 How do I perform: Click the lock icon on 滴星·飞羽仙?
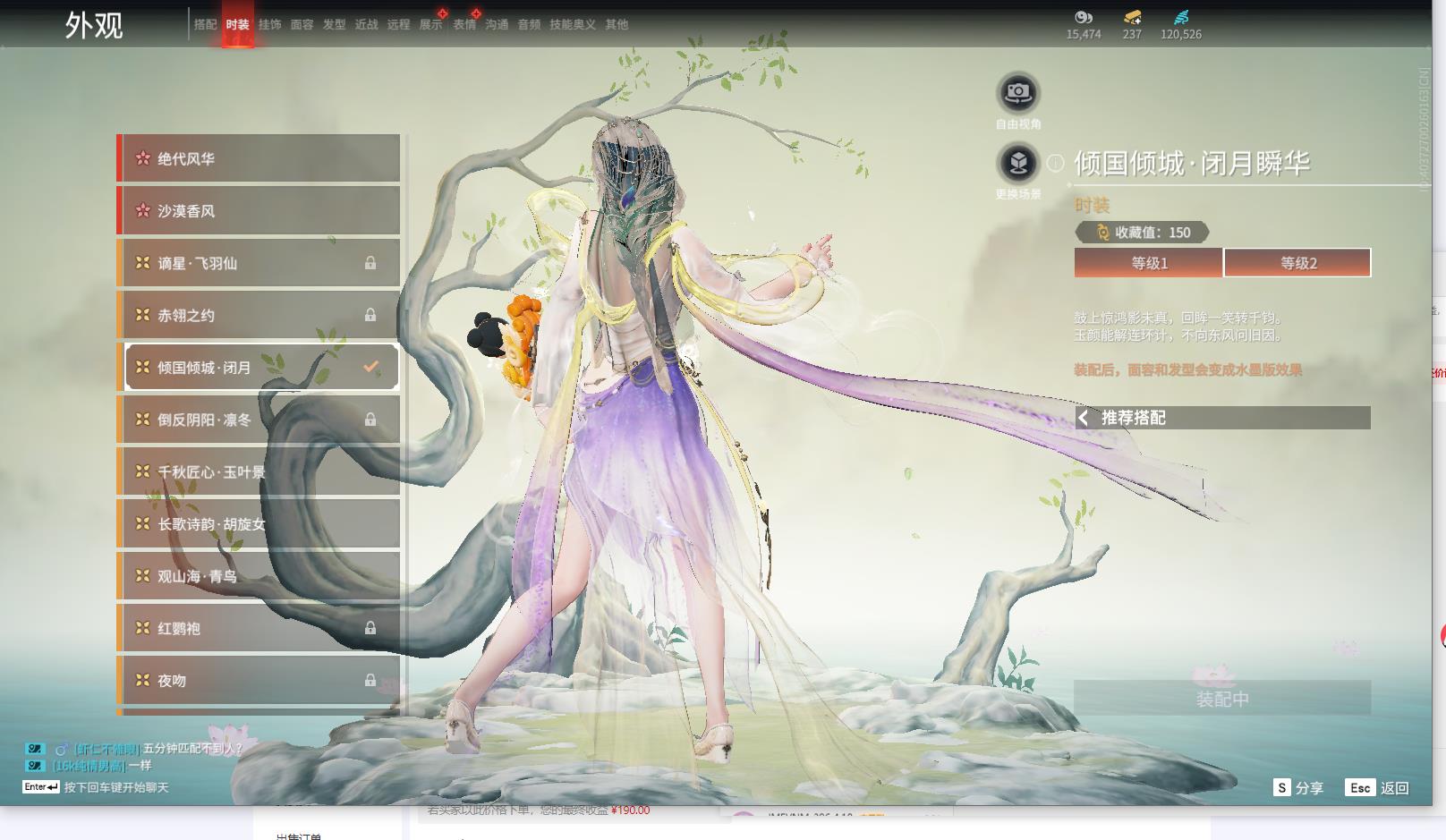370,263
